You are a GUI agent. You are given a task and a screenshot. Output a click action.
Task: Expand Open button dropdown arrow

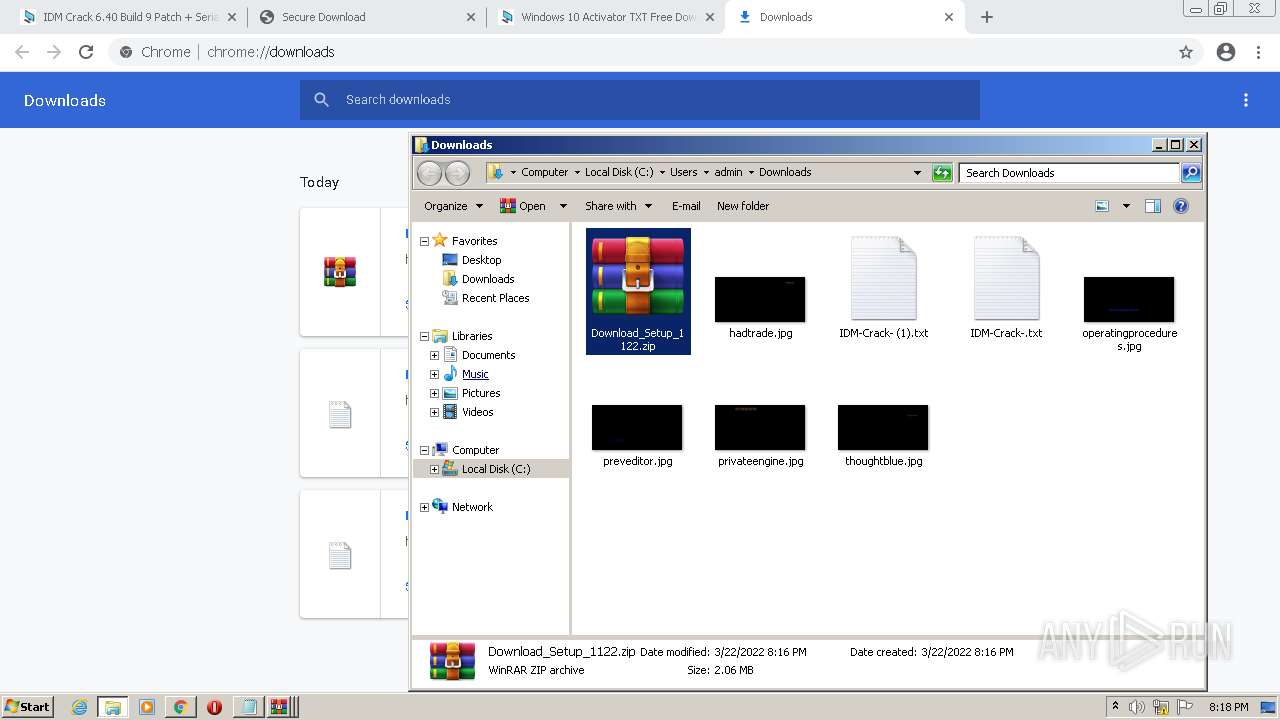(x=563, y=206)
